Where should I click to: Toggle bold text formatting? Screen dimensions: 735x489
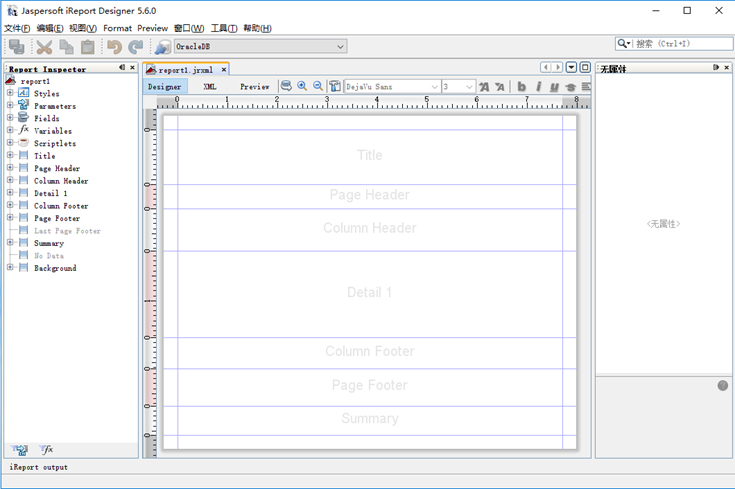pyautogui.click(x=521, y=87)
